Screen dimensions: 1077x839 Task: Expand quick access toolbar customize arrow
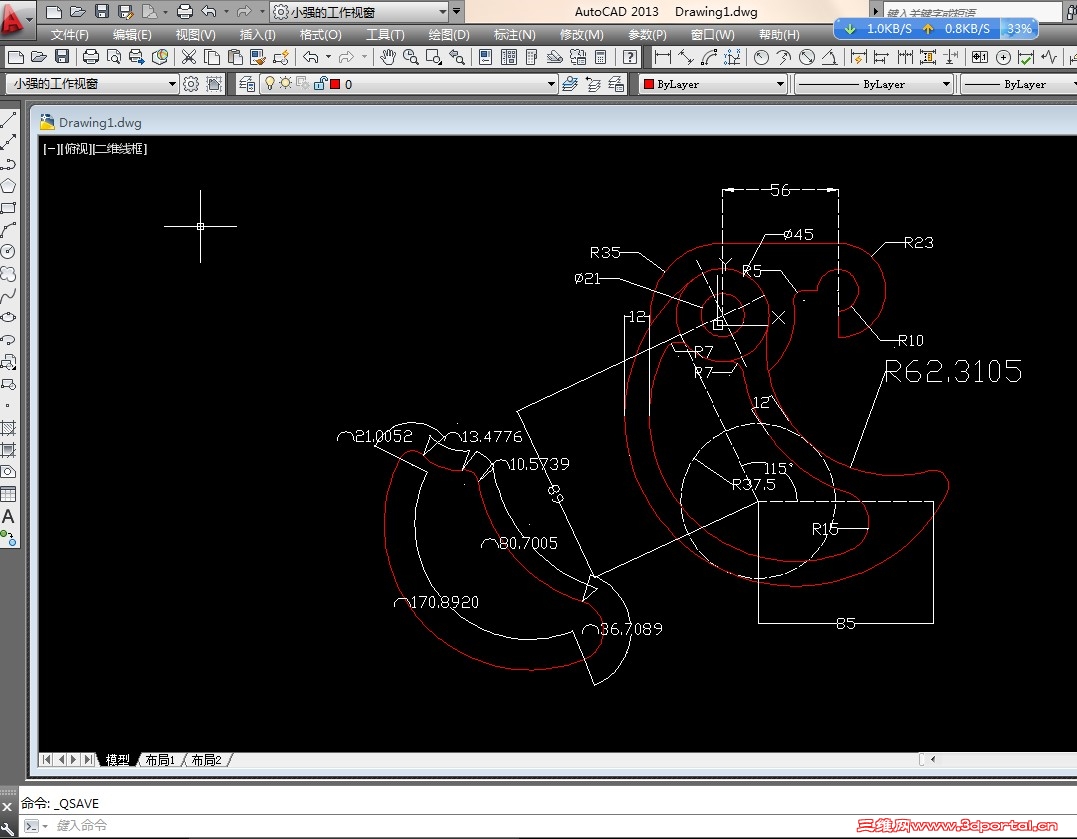point(457,12)
